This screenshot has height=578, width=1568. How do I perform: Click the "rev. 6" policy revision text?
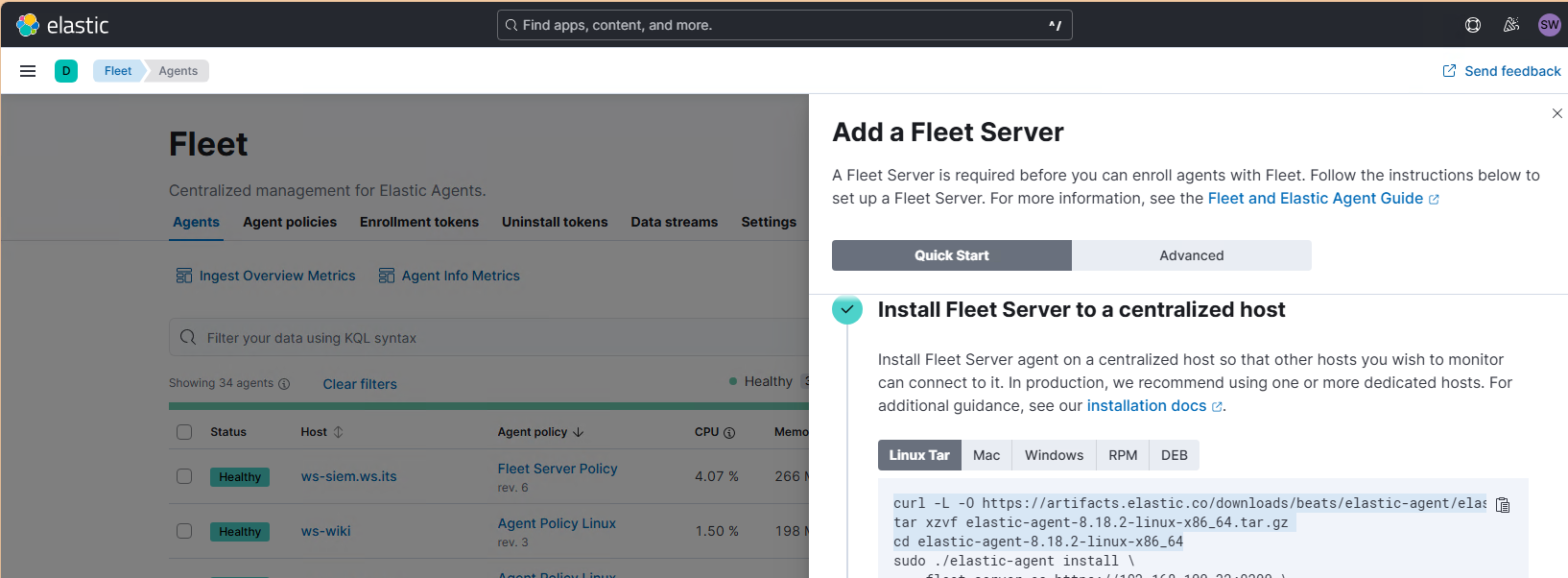pos(512,488)
